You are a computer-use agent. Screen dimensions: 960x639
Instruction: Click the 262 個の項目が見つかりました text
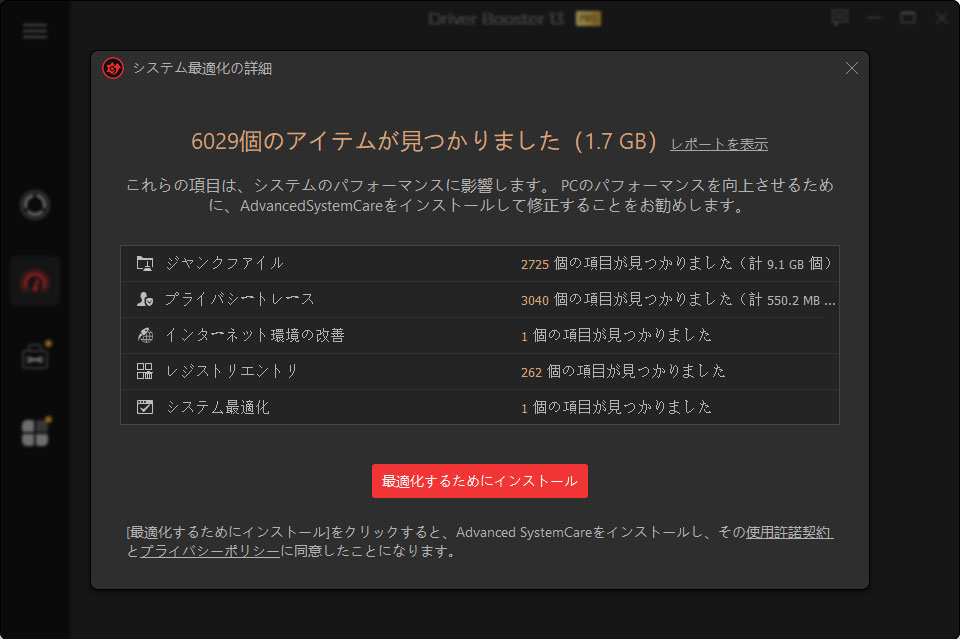click(623, 372)
